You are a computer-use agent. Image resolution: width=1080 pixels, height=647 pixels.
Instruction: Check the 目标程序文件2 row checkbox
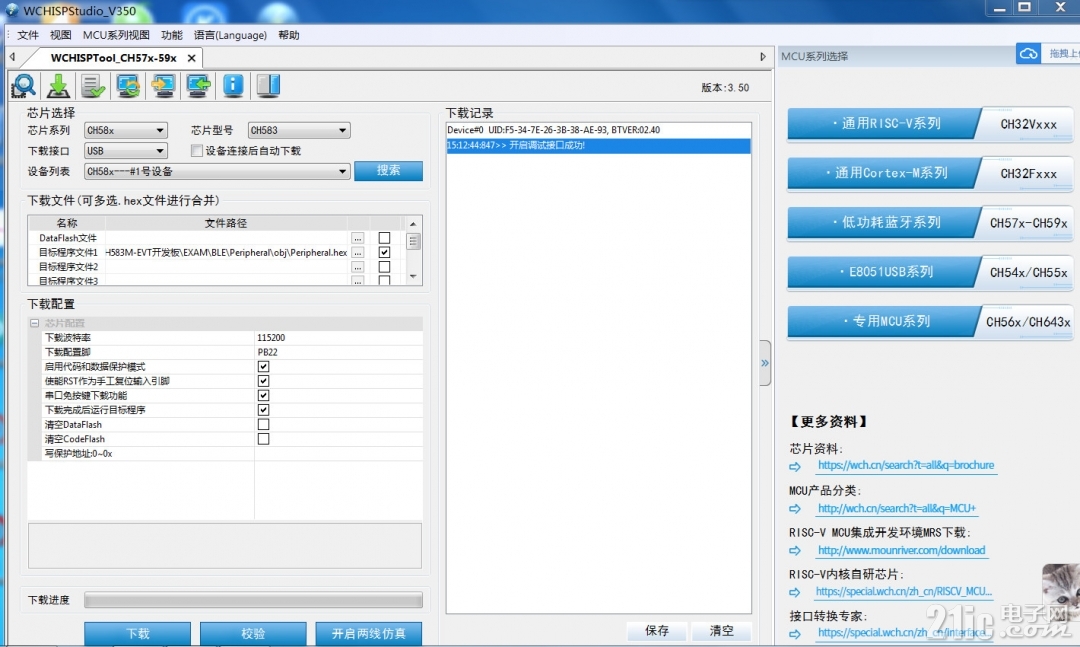coord(384,267)
